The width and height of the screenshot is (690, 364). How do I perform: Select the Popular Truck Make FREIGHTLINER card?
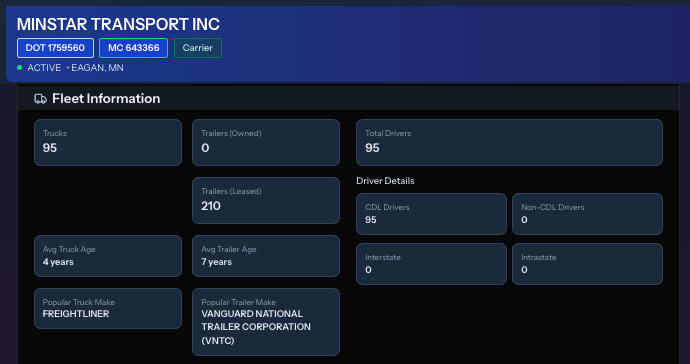point(108,309)
